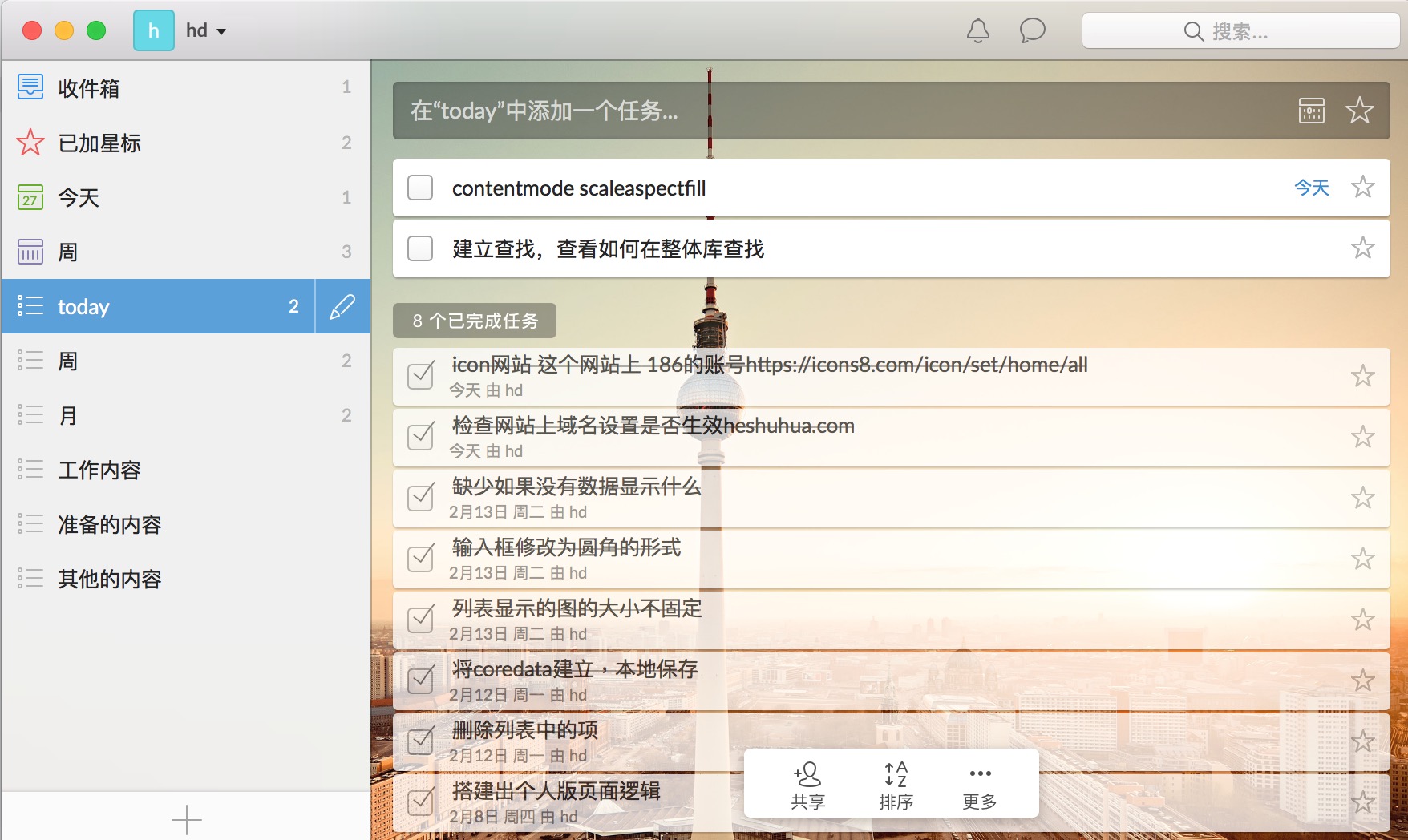Uncheck the 列表显示的图的大小不固定 task
This screenshot has width=1408, height=840.
(421, 619)
